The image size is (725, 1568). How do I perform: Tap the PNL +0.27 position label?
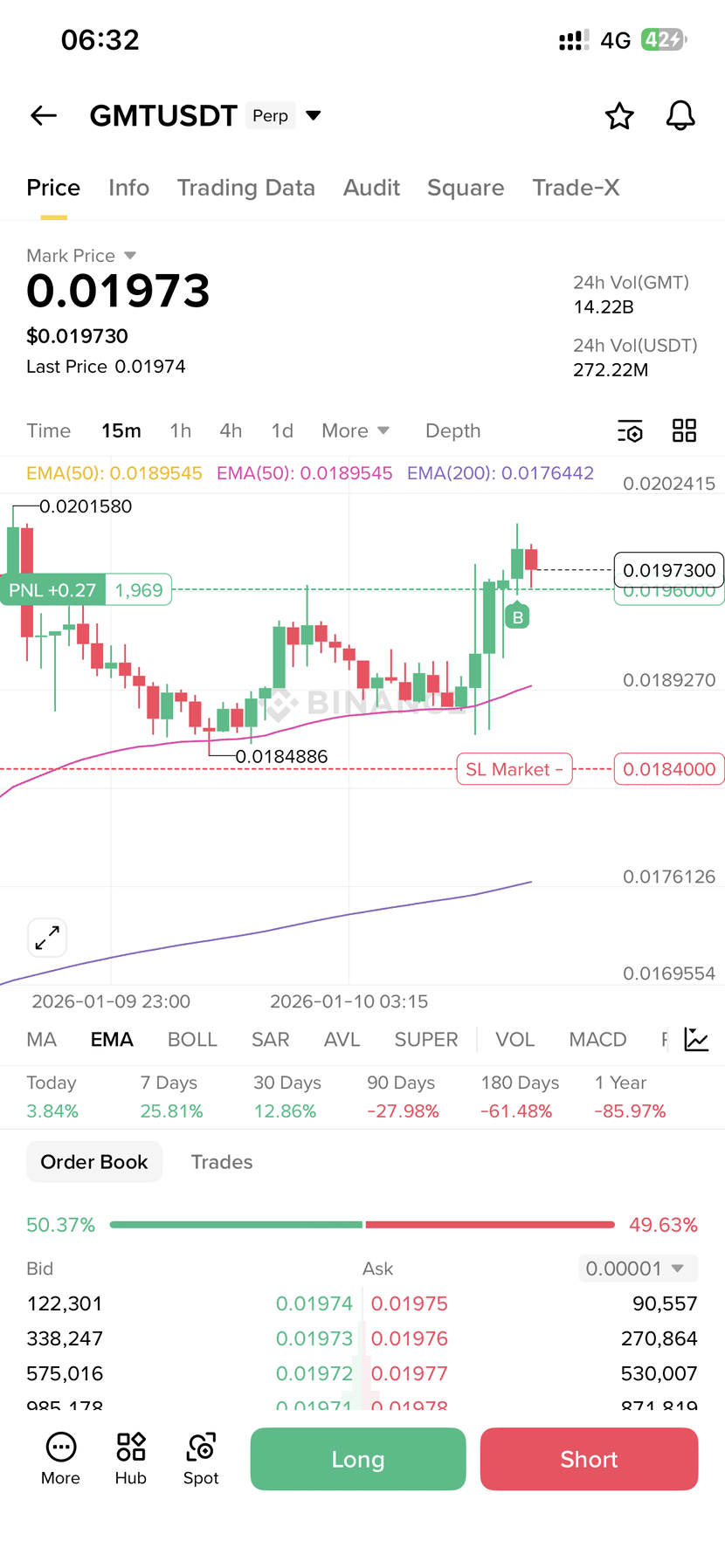click(52, 590)
